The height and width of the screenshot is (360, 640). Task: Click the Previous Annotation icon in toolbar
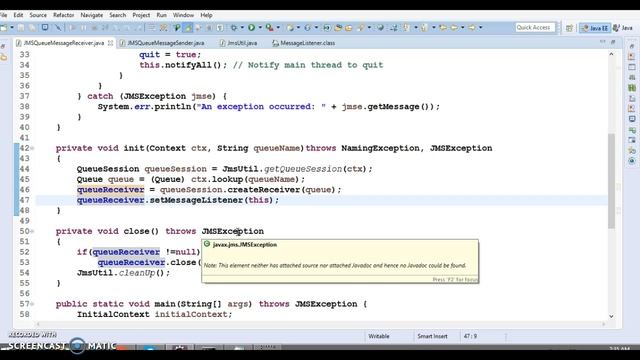pos(424,27)
